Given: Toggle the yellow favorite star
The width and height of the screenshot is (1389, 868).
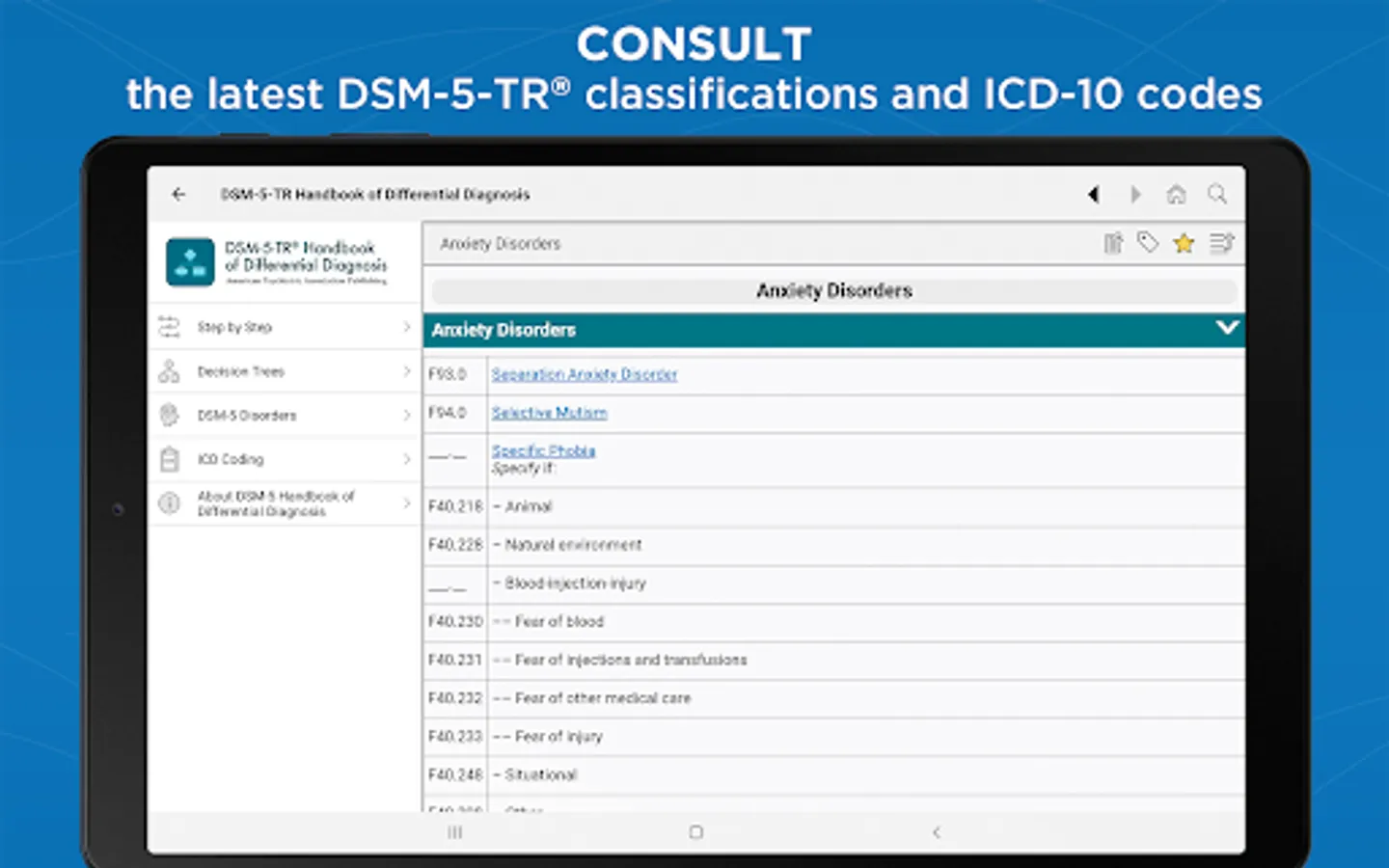Looking at the screenshot, I should (1184, 243).
